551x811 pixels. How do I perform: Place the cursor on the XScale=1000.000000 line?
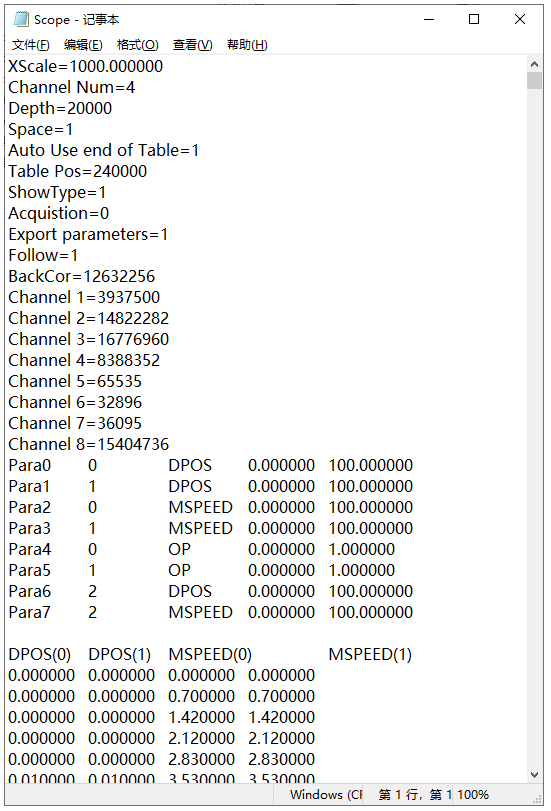pyautogui.click(x=85, y=66)
